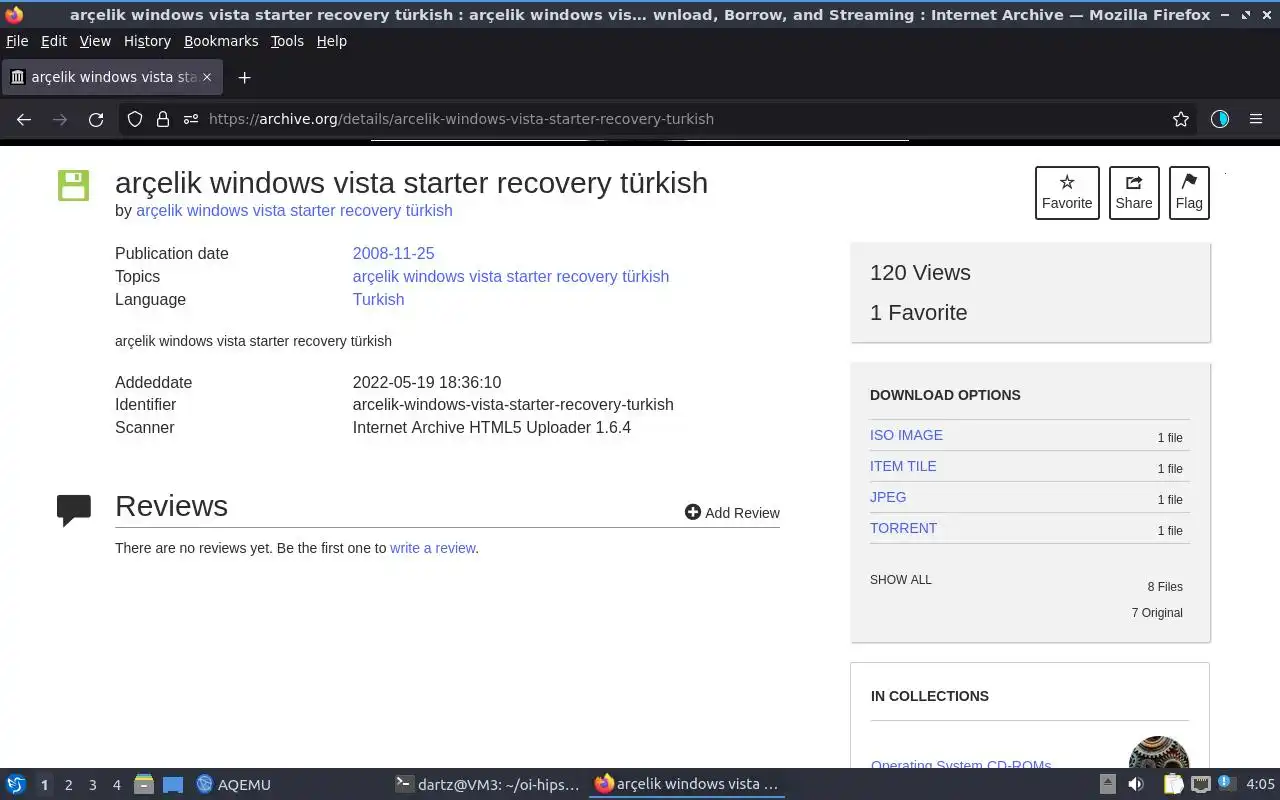Download the ISO IMAGE file
The width and height of the screenshot is (1280, 800).
tap(906, 435)
